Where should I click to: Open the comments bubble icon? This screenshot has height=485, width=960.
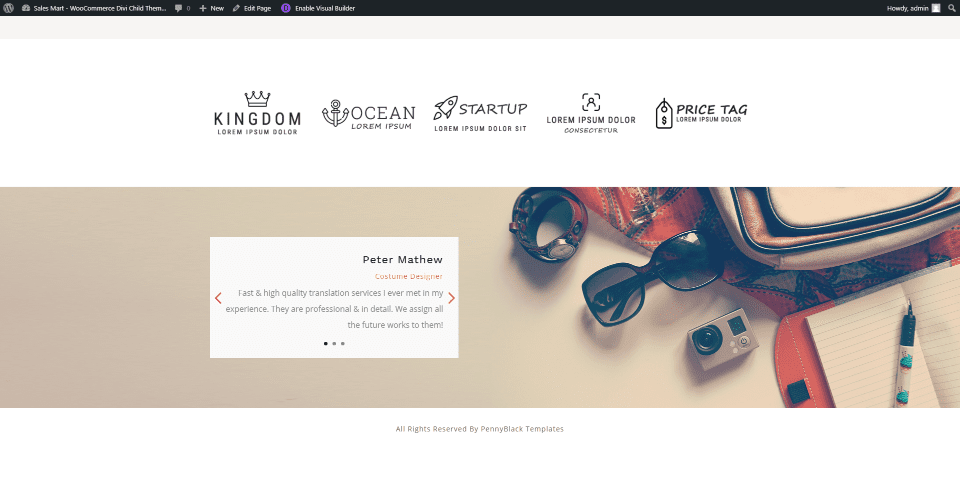click(178, 8)
